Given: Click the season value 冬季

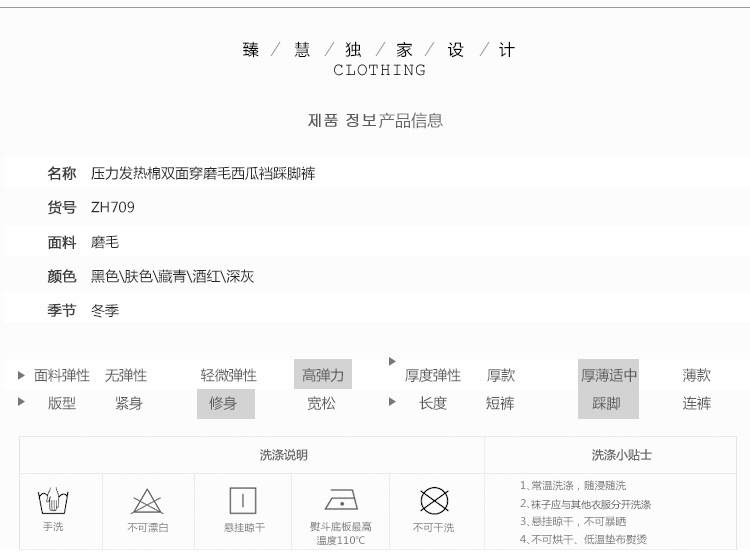Looking at the screenshot, I should coord(105,311).
